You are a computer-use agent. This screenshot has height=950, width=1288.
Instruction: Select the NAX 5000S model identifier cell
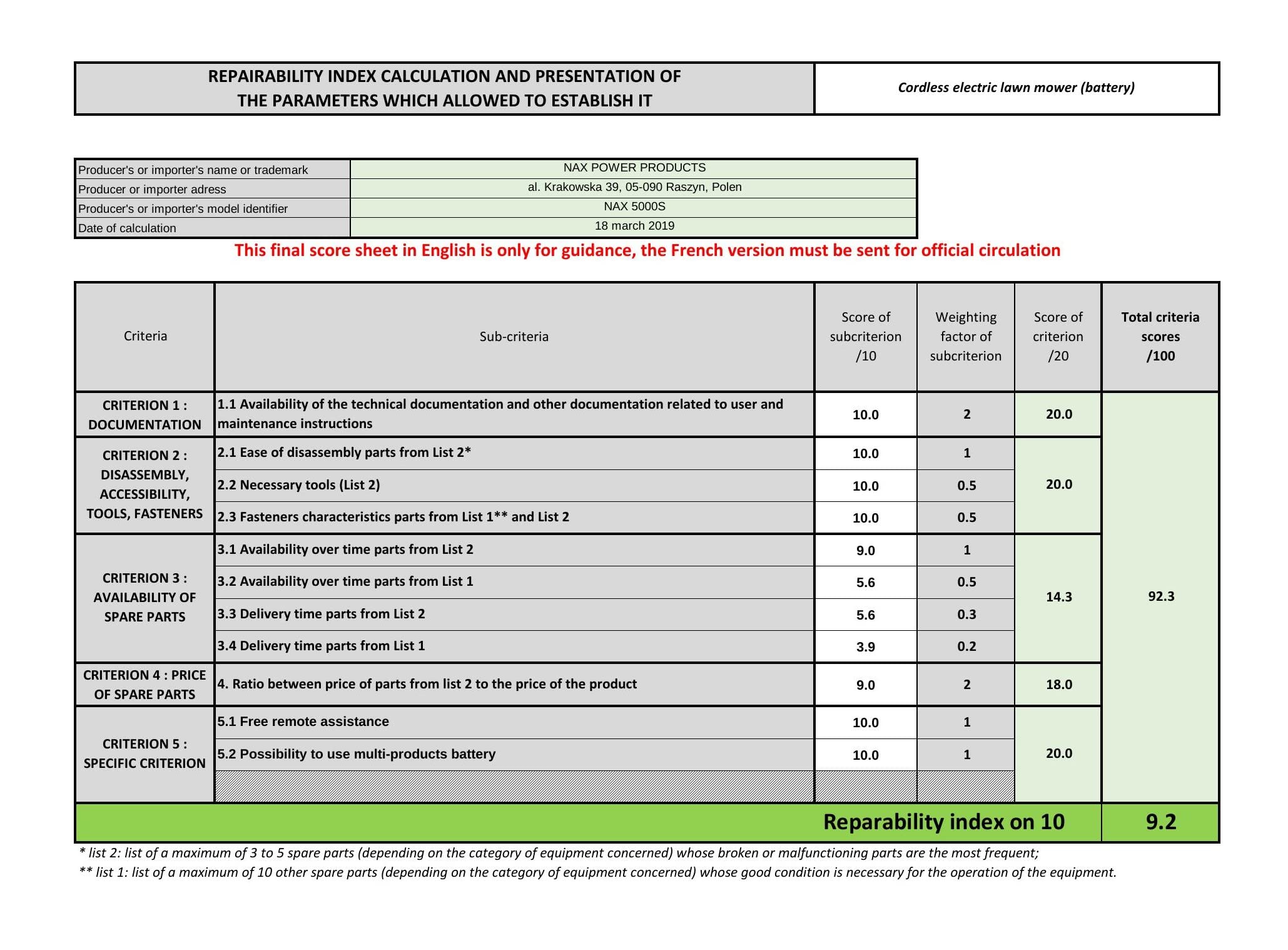633,207
